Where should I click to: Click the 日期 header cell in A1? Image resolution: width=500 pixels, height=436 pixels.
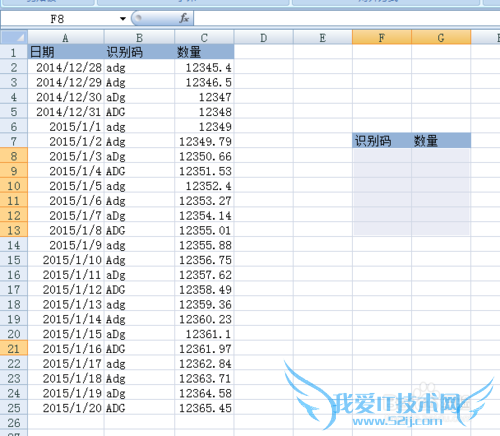click(66, 52)
